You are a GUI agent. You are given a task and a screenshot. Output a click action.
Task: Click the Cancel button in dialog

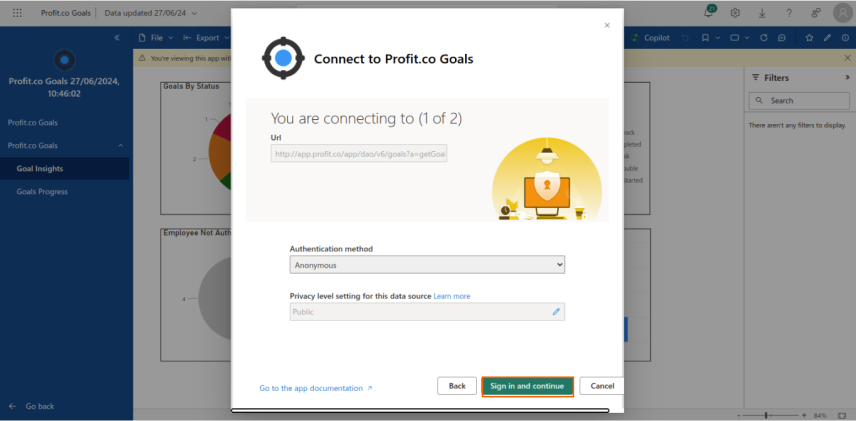coord(601,386)
